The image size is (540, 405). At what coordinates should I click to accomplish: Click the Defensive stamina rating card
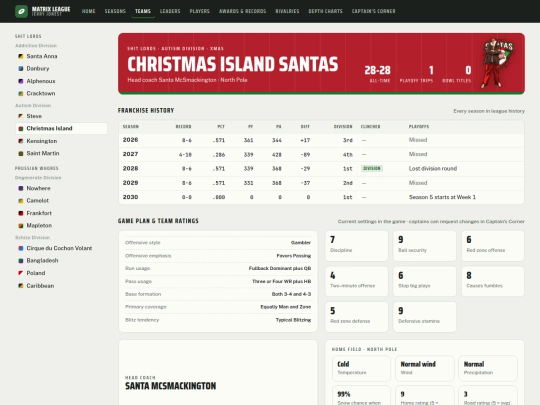pyautogui.click(x=425, y=317)
